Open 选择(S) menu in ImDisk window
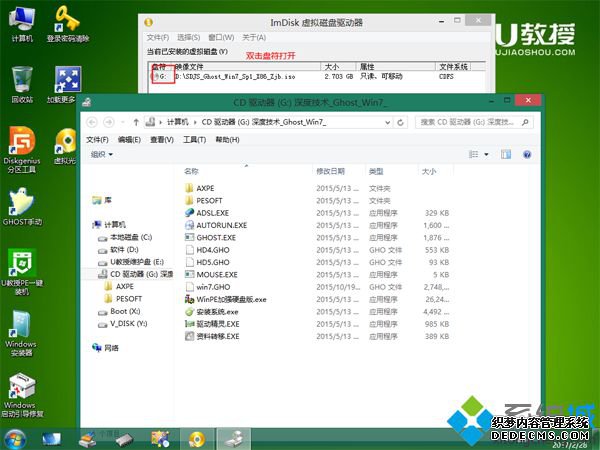The image size is (600, 450). coord(189,38)
